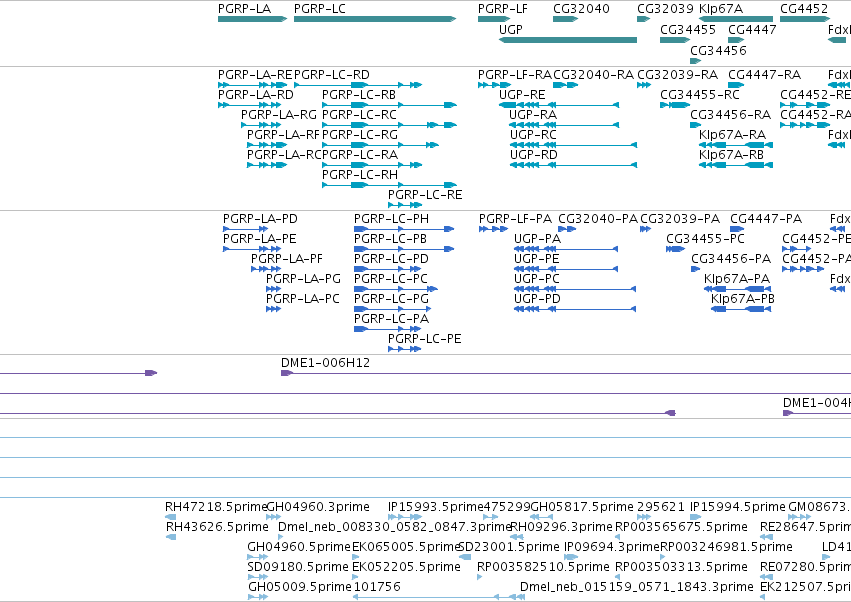851x602 pixels.
Task: Click protein CG34455-PC
Action: click(x=705, y=239)
